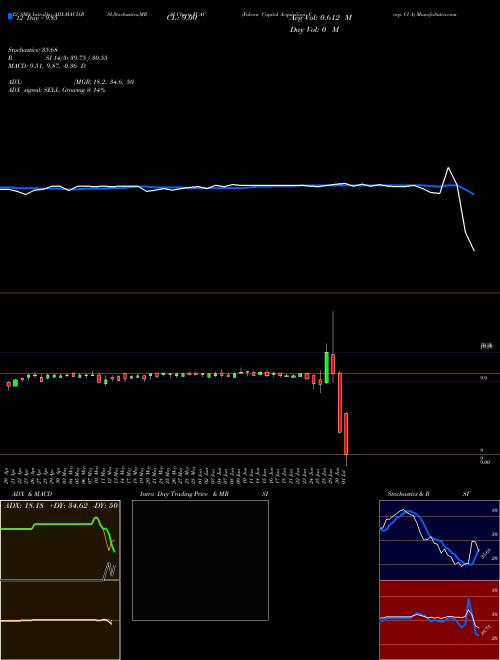
Task: Click the white price line peak
Action: point(448,168)
